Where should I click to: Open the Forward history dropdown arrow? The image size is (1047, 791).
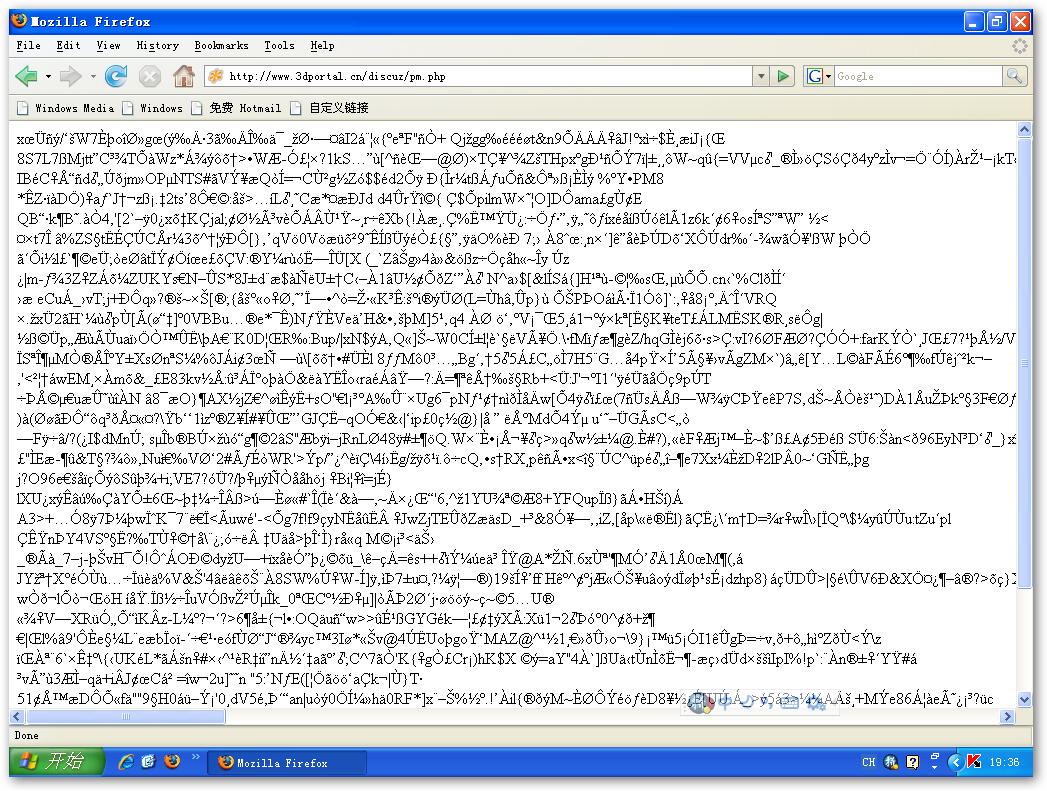(x=93, y=77)
